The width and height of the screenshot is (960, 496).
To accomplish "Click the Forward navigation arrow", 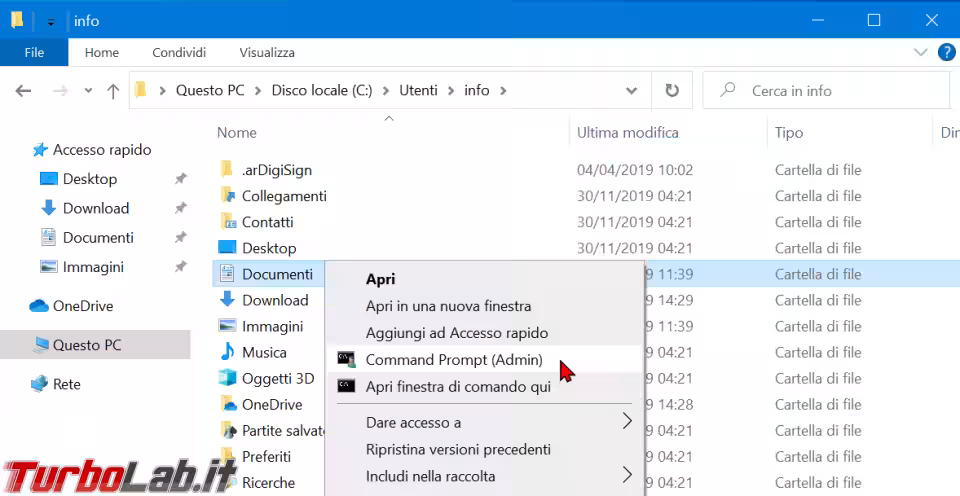I will tap(60, 91).
